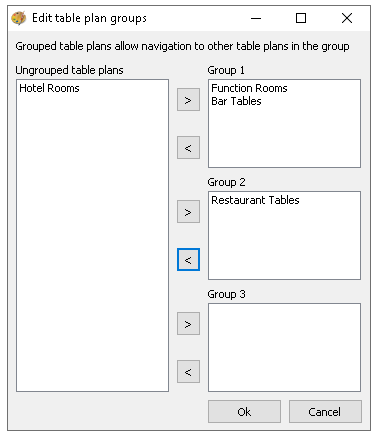Image resolution: width=375 pixels, height=432 pixels.
Task: Close the Edit table plan groups dialog
Action: click(x=347, y=18)
